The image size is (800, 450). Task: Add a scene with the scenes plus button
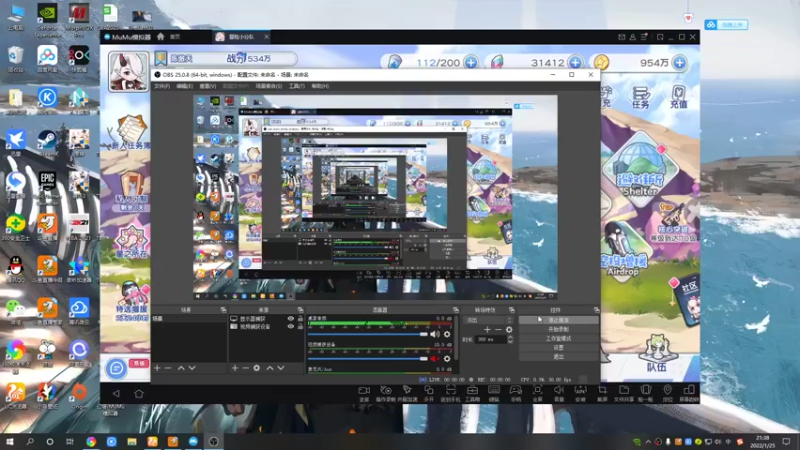(157, 368)
